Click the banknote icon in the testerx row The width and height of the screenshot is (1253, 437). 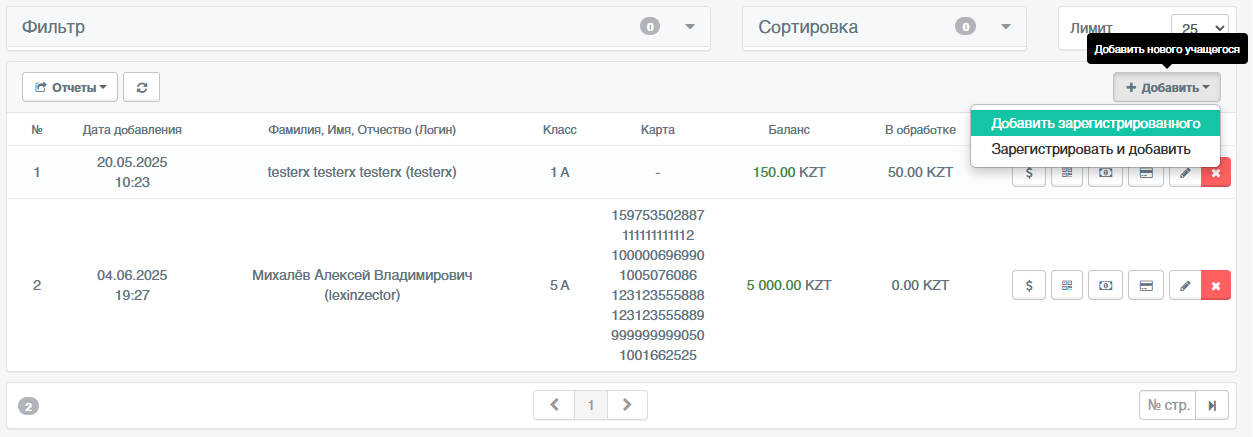pos(1106,173)
